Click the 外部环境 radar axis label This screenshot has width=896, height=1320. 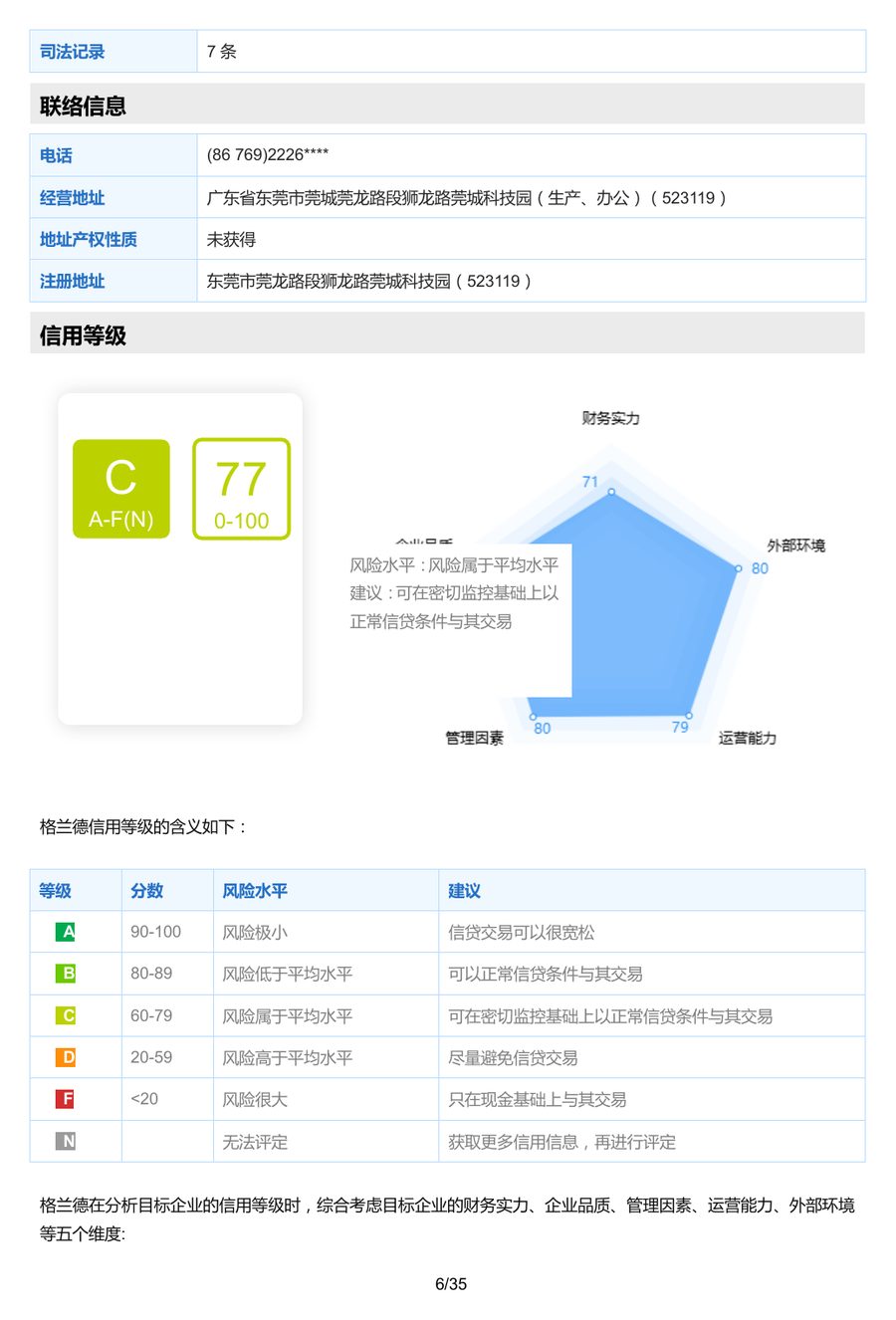[x=795, y=546]
